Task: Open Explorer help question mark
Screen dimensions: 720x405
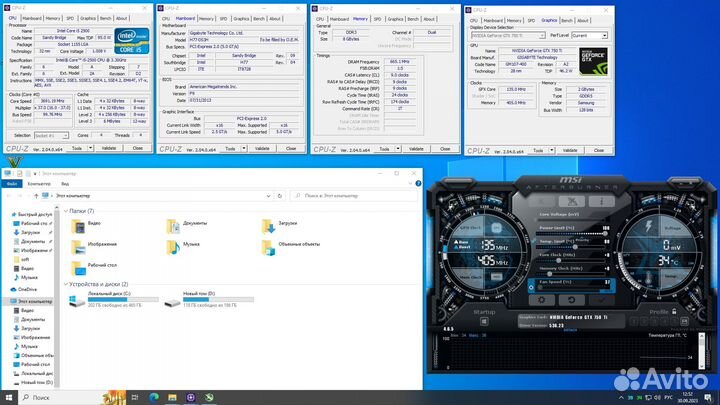Action: point(418,184)
